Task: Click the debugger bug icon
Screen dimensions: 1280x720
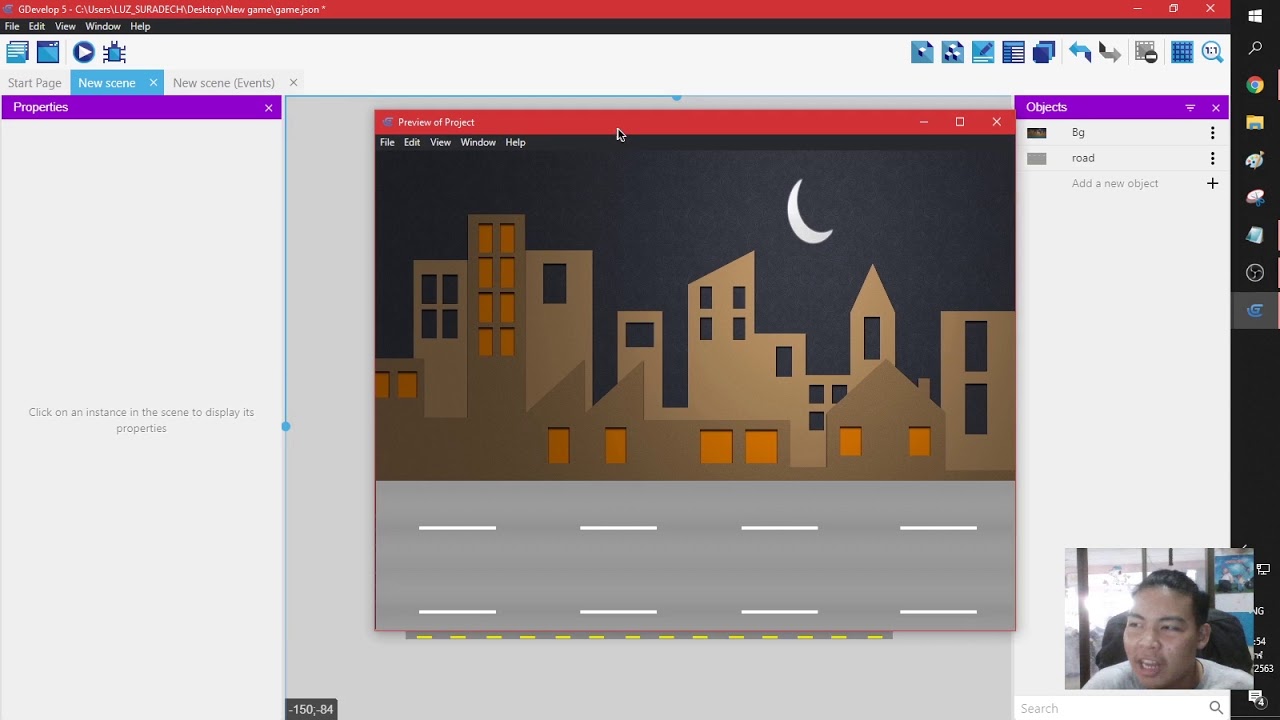Action: click(114, 52)
